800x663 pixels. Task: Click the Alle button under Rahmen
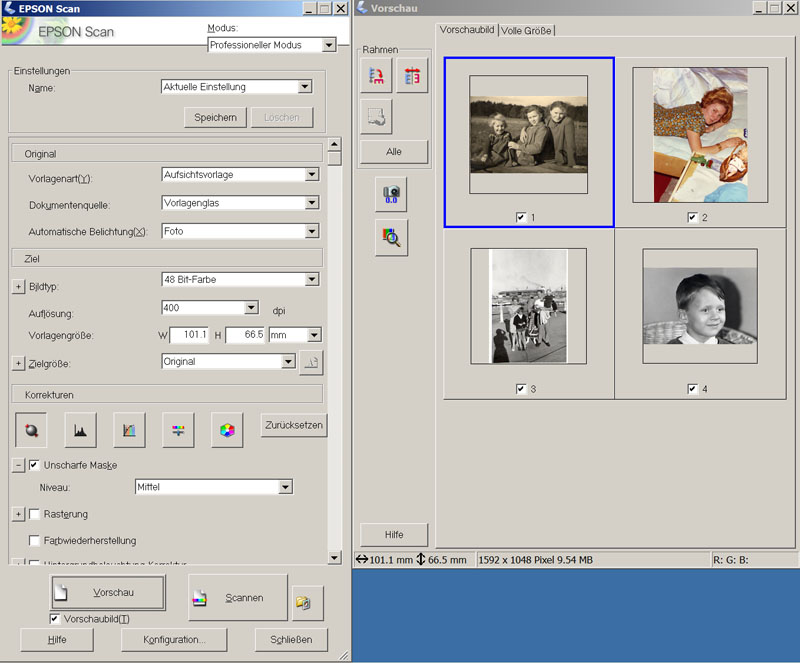(394, 152)
